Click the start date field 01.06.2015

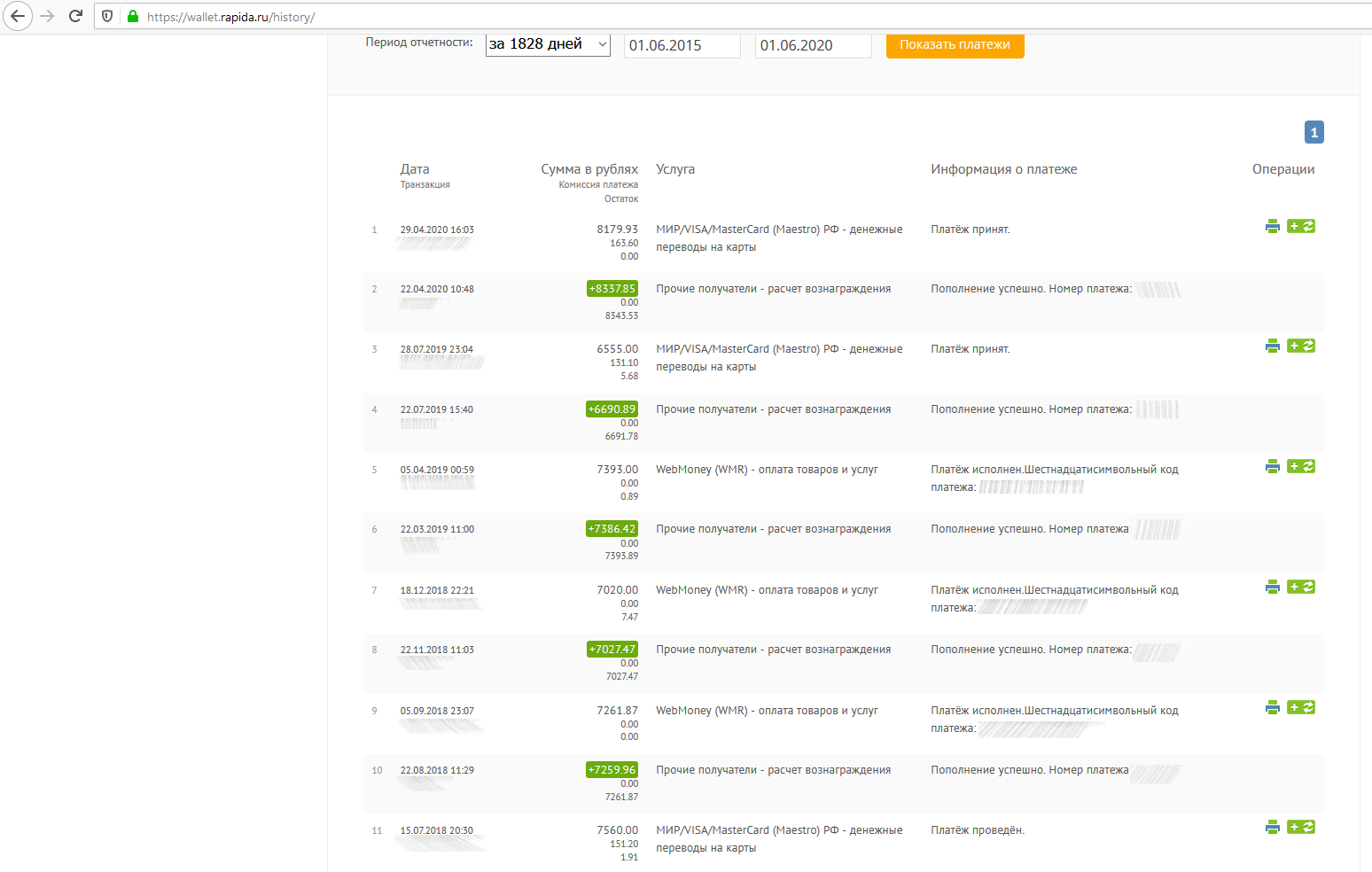pos(682,45)
